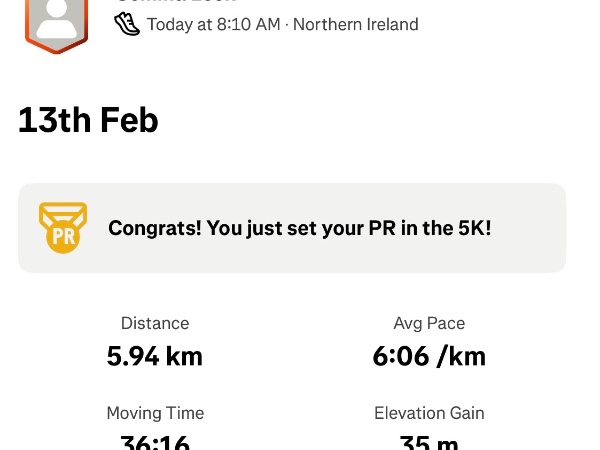This screenshot has width=600, height=450.
Task: Click the 'PR' letters on the medal
Action: [63, 238]
